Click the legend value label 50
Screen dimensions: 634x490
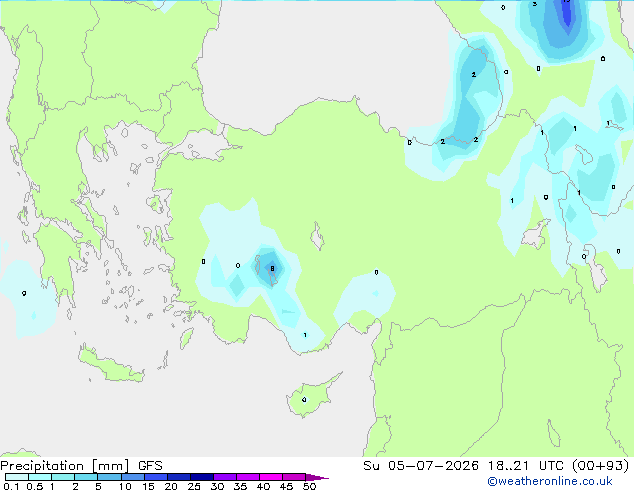(310, 486)
